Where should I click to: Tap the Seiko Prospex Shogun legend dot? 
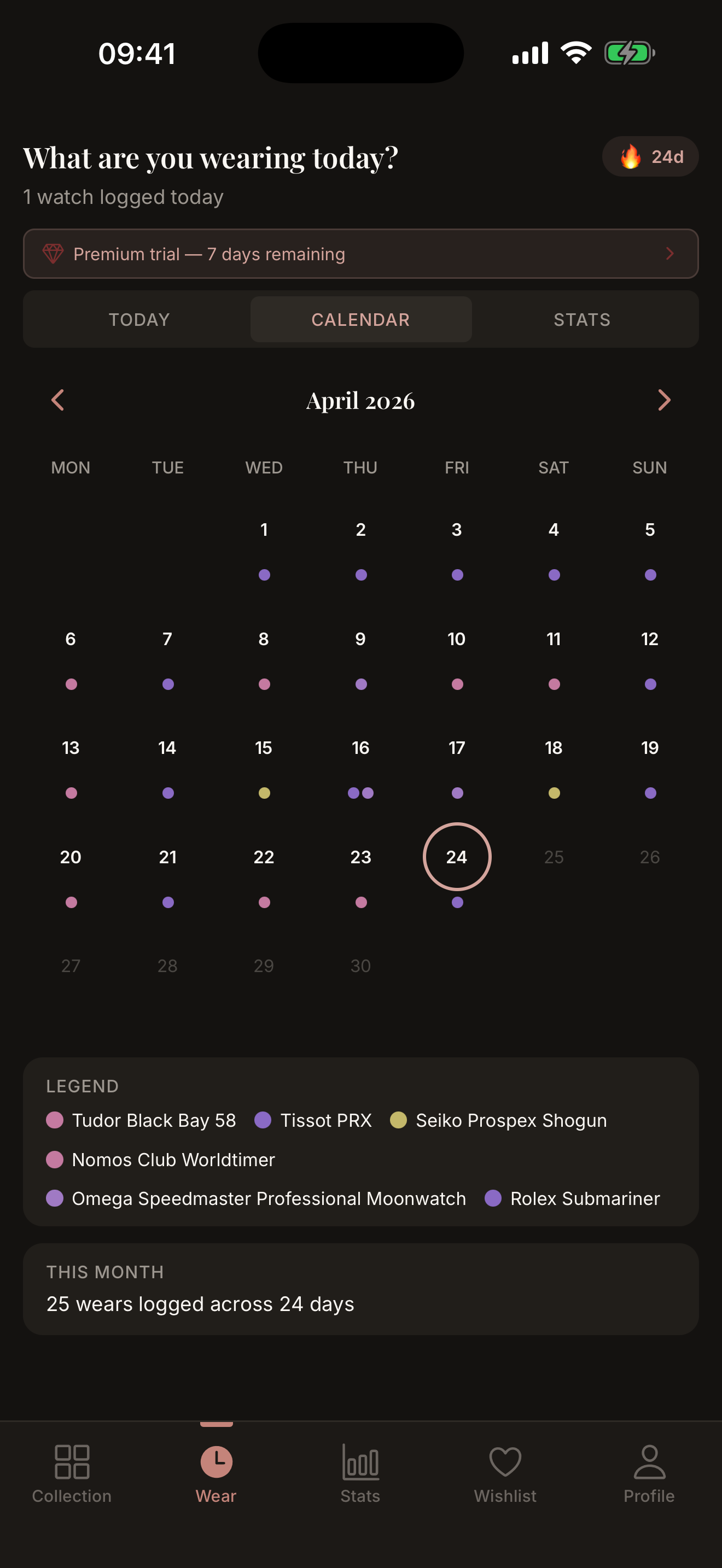point(398,1120)
